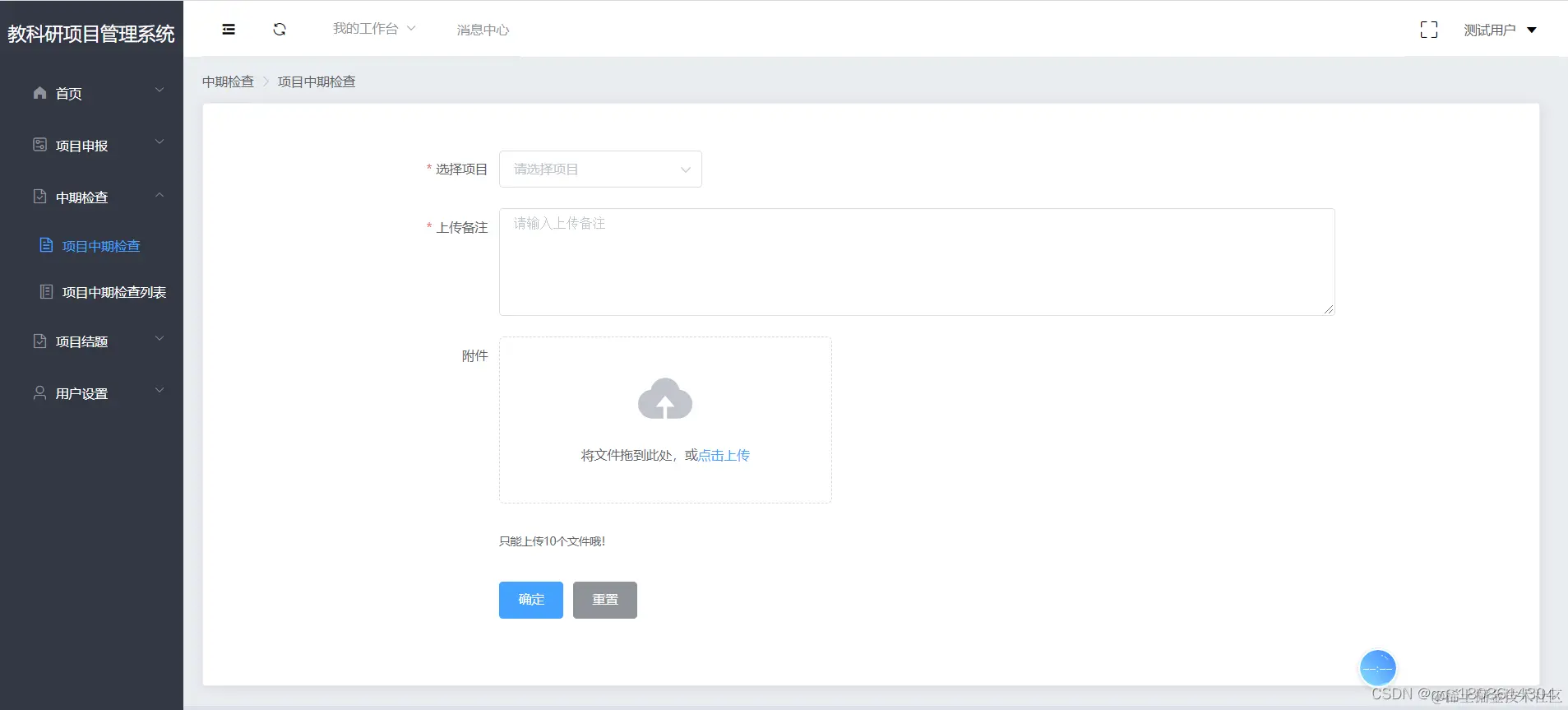This screenshot has width=1568, height=710.
Task: Open 消息中心 in the top bar
Action: point(483,30)
